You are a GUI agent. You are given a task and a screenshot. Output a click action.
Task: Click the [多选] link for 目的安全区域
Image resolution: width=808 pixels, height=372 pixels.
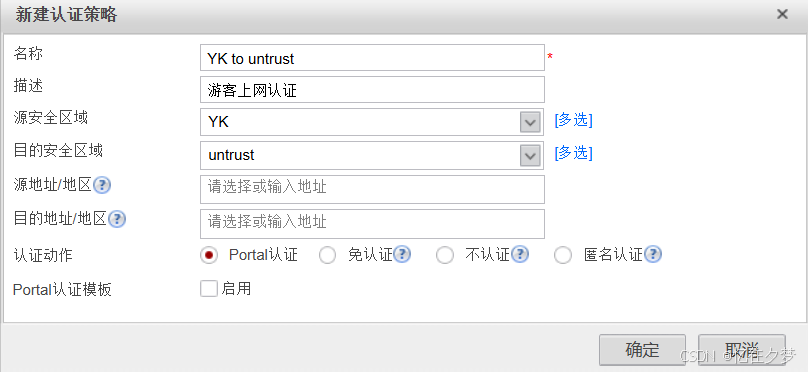574,153
